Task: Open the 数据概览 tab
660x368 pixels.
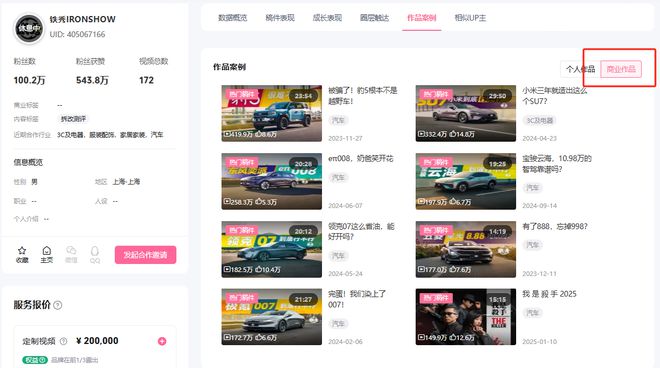Action: point(232,18)
